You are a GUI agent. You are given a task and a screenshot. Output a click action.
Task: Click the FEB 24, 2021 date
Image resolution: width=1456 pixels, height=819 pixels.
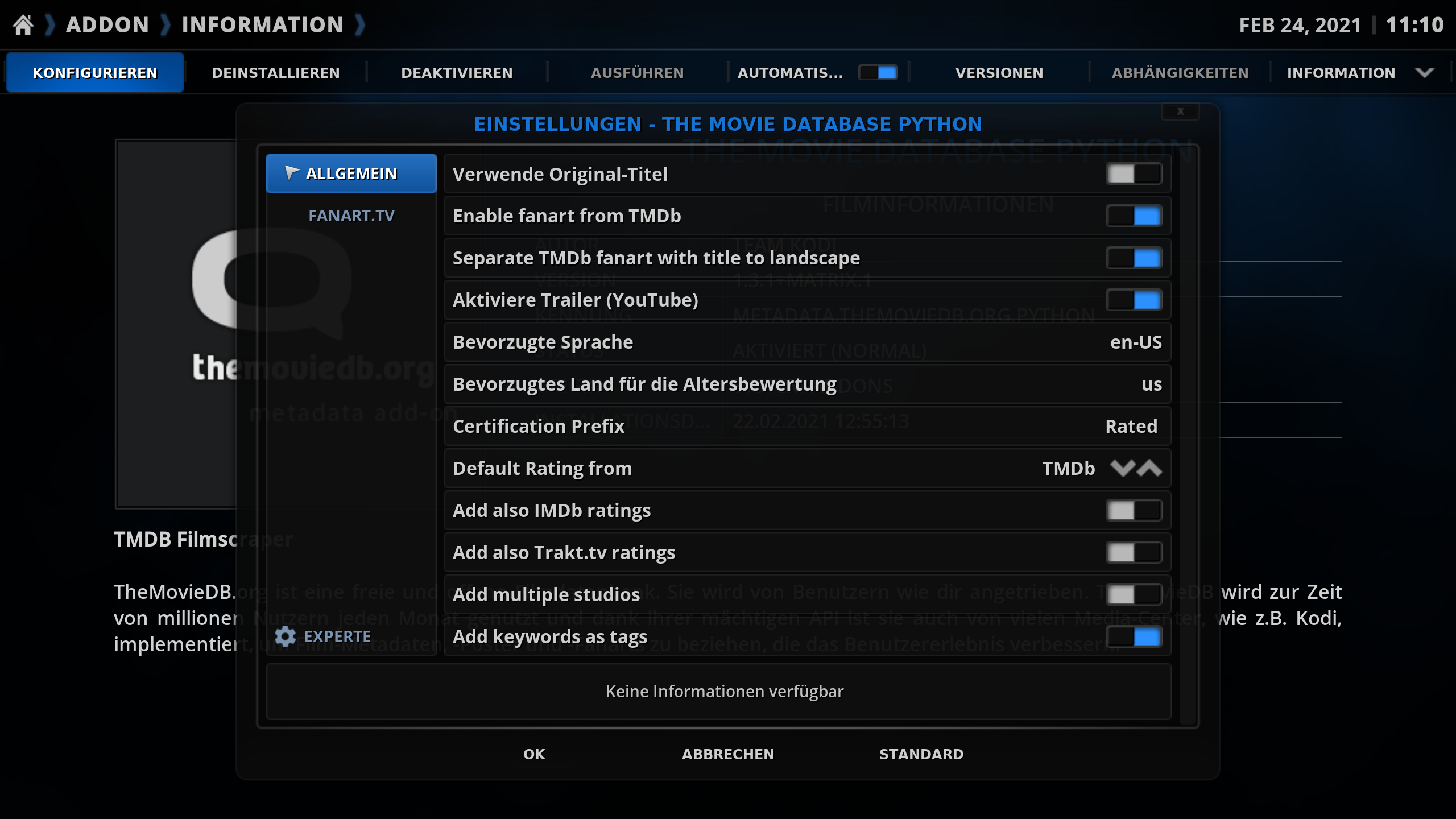click(x=1300, y=26)
